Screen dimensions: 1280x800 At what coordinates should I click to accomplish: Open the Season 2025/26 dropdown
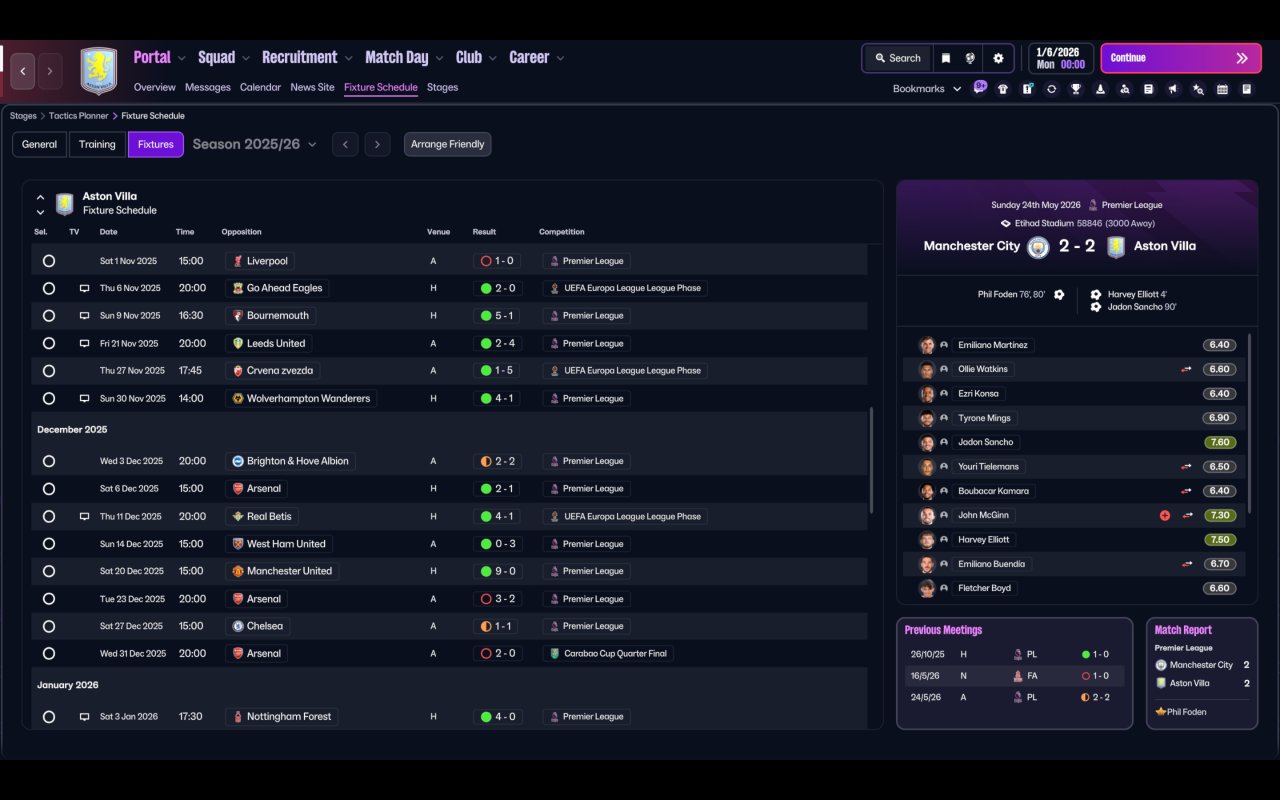(255, 144)
